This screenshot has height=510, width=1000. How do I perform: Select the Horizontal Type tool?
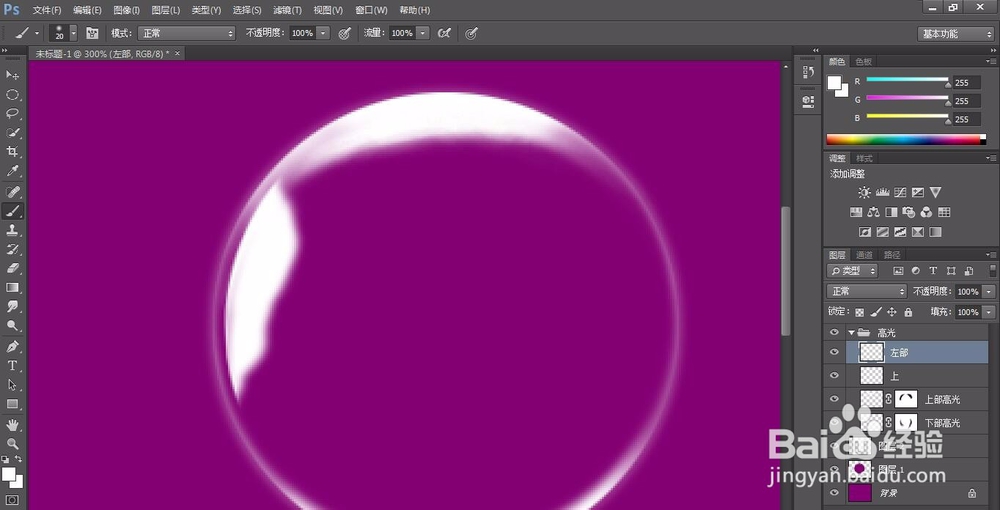(12, 366)
